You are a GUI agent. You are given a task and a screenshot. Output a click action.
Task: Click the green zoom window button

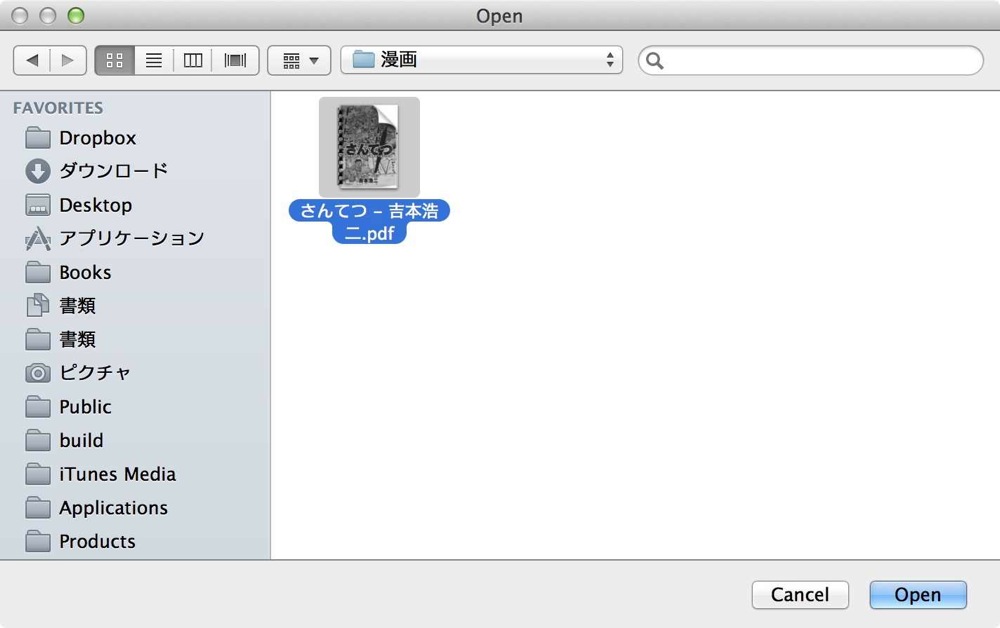pyautogui.click(x=76, y=15)
